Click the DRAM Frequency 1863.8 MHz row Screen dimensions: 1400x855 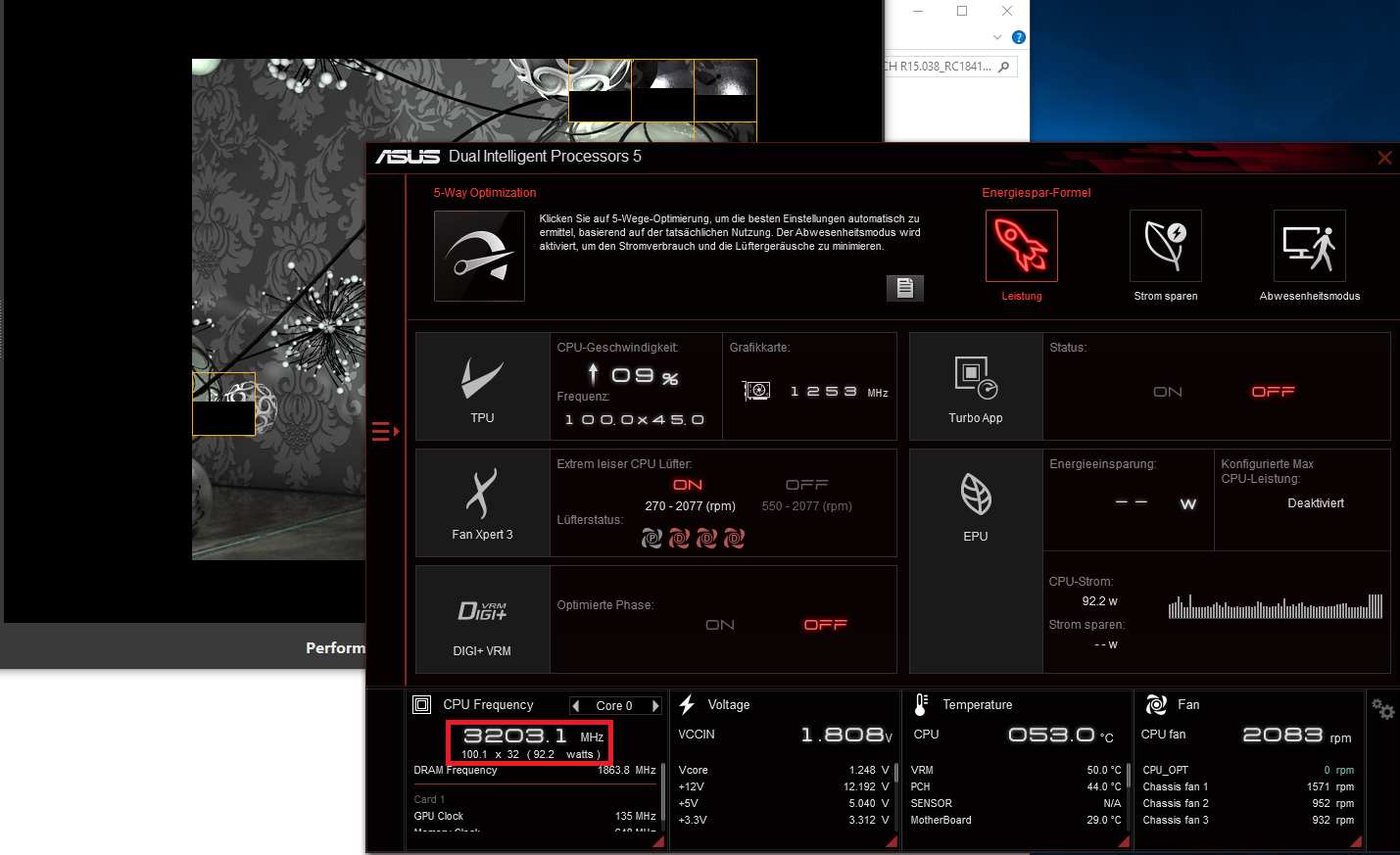click(x=535, y=770)
